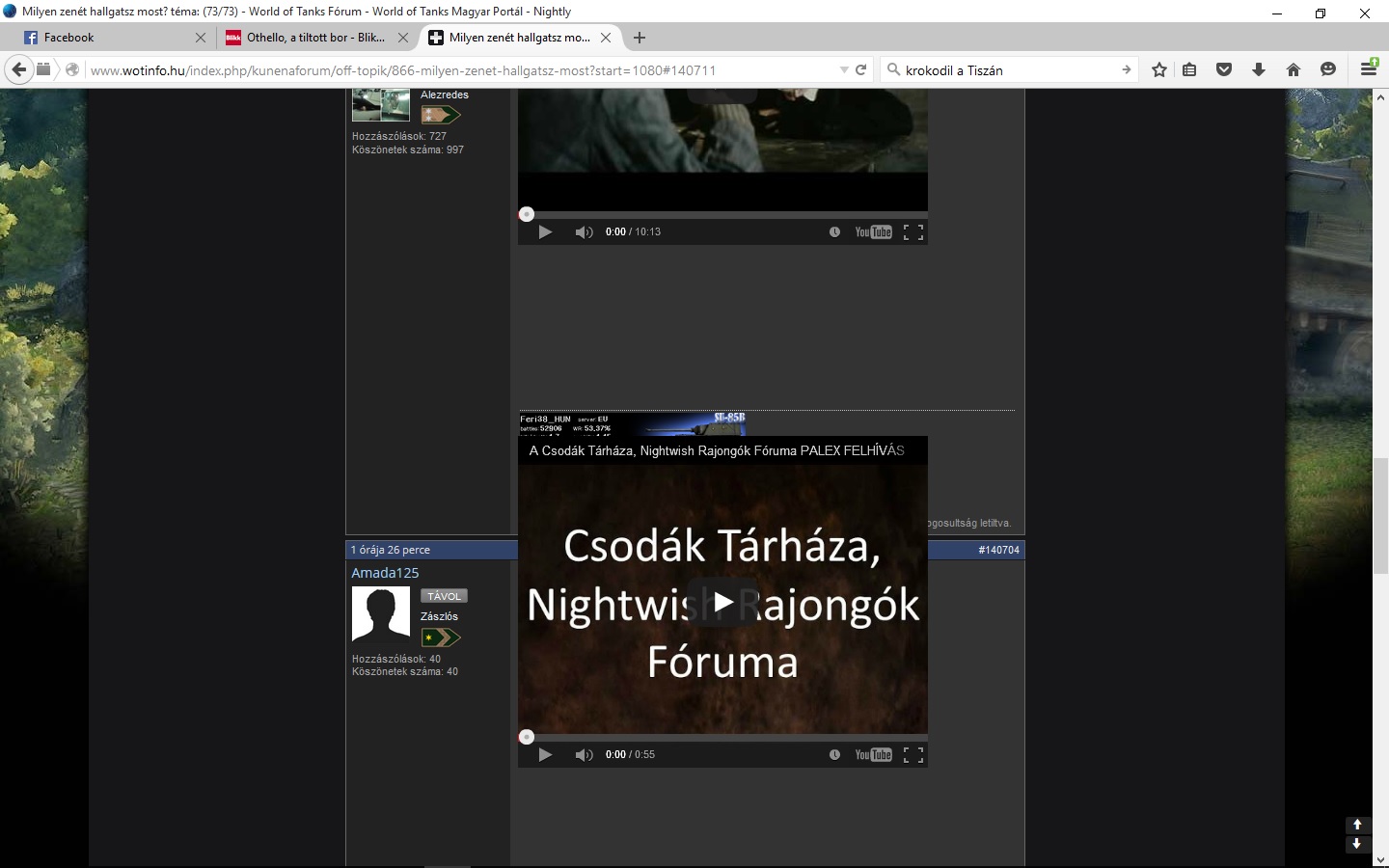Open the Hello chat bubble icon
1389x868 pixels.
(x=1328, y=69)
